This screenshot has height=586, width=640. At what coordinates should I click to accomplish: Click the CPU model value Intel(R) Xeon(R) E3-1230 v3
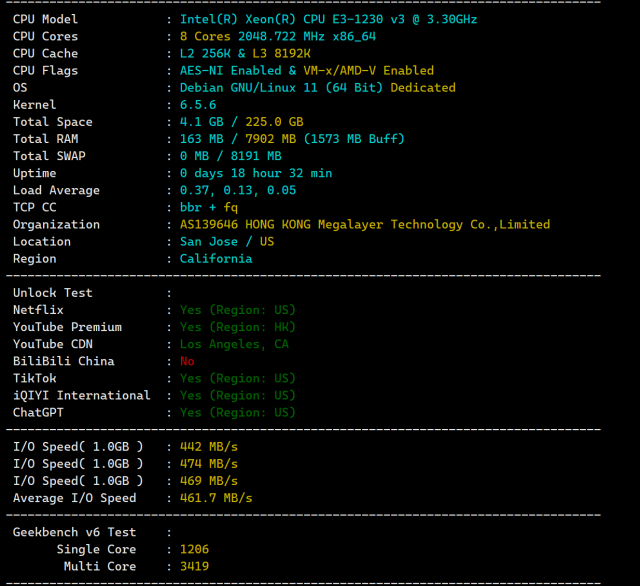coord(329,19)
